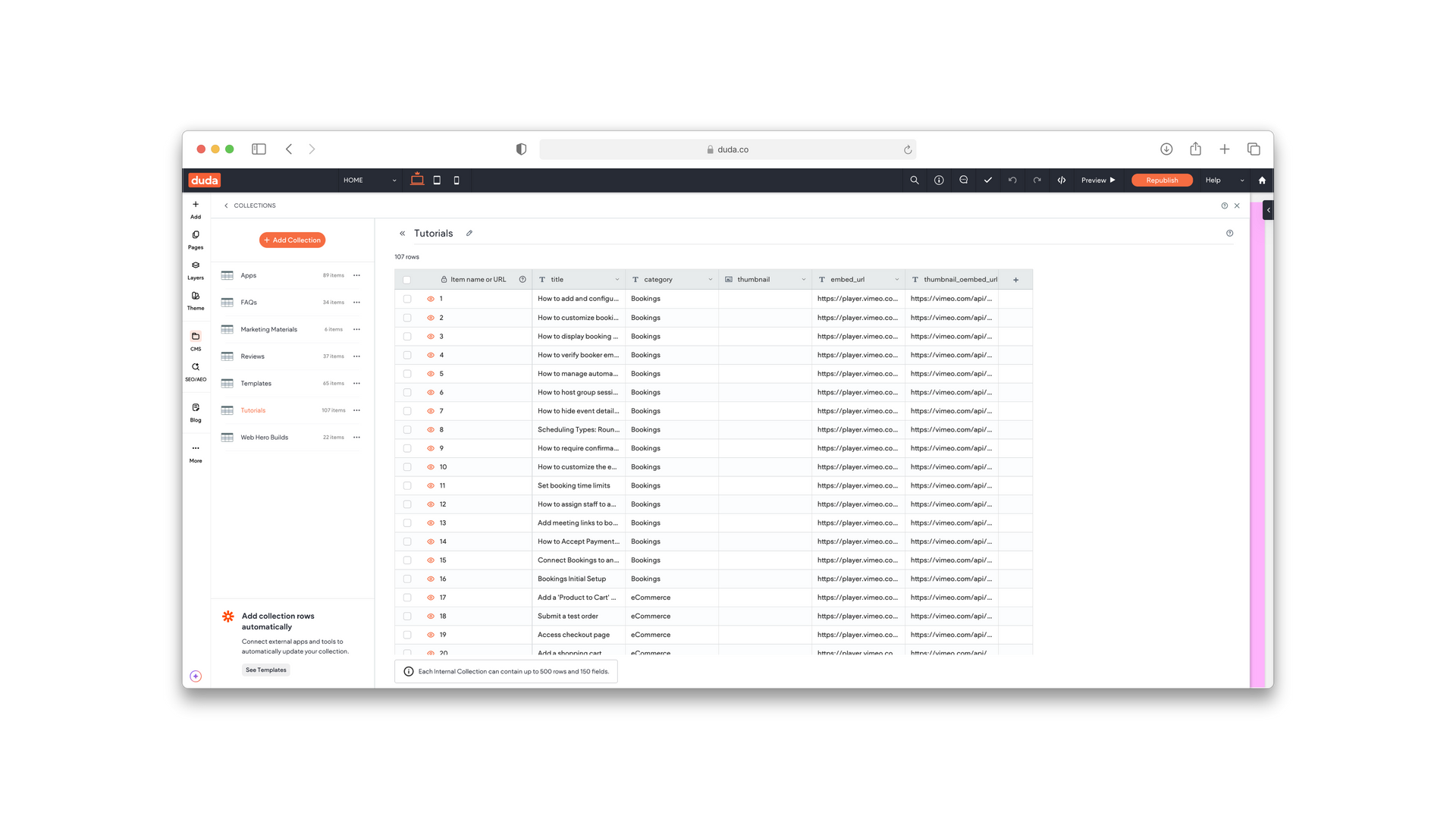Image resolution: width=1456 pixels, height=819 pixels.
Task: Select the Reviews collection
Action: 253,356
